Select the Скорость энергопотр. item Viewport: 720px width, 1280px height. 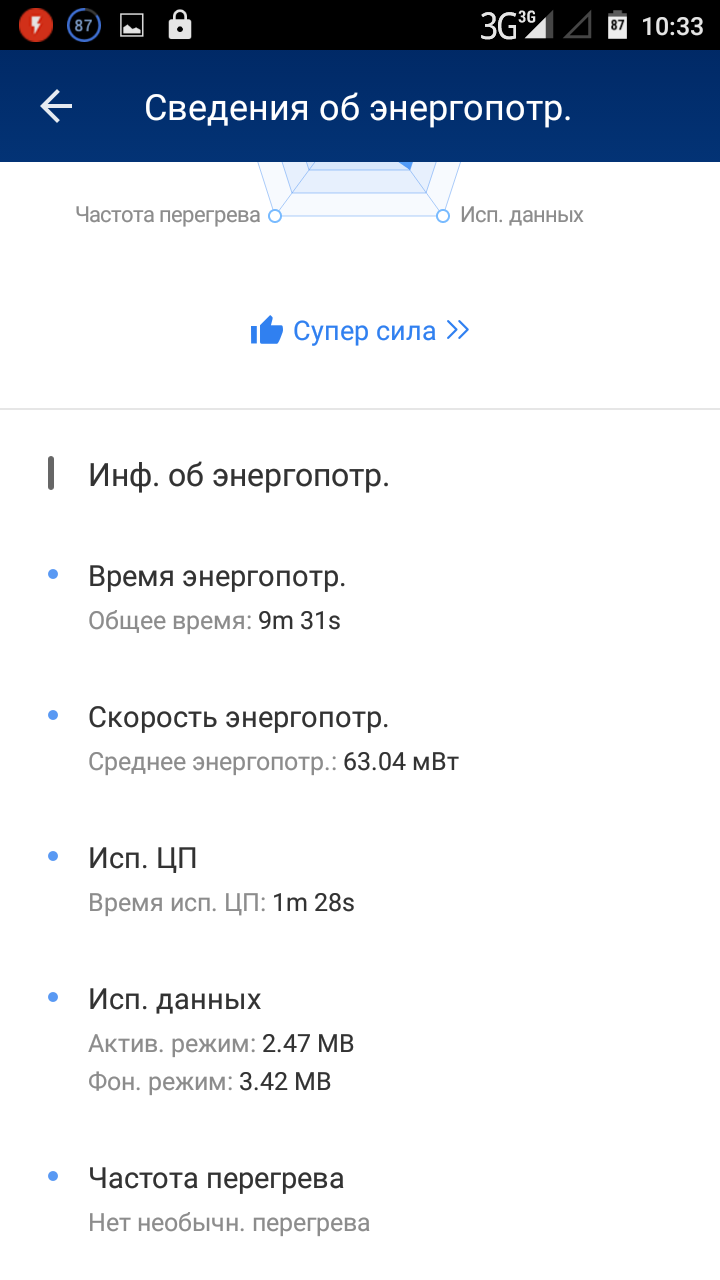click(x=238, y=718)
